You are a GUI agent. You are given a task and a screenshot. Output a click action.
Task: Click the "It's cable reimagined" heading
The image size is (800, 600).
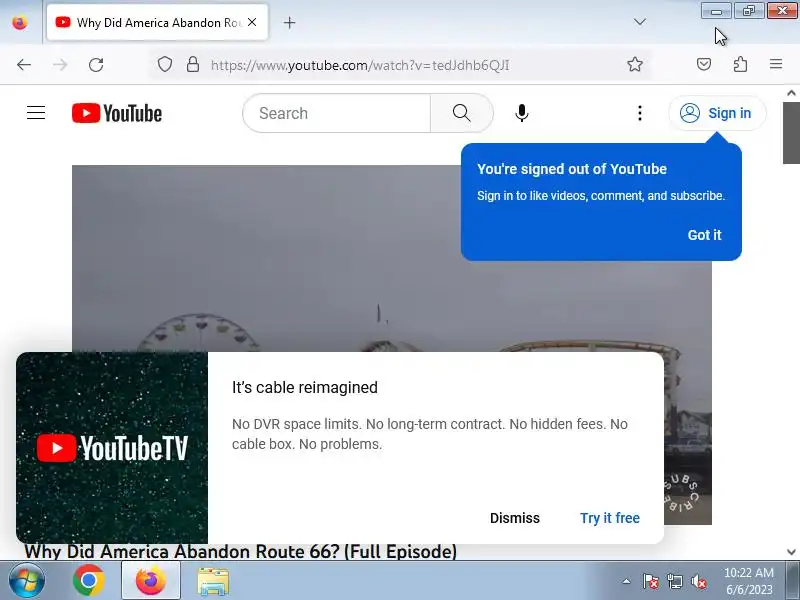coord(305,388)
